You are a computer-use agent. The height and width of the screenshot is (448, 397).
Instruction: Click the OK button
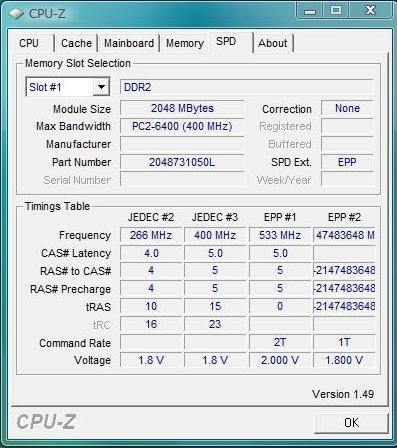(351, 423)
